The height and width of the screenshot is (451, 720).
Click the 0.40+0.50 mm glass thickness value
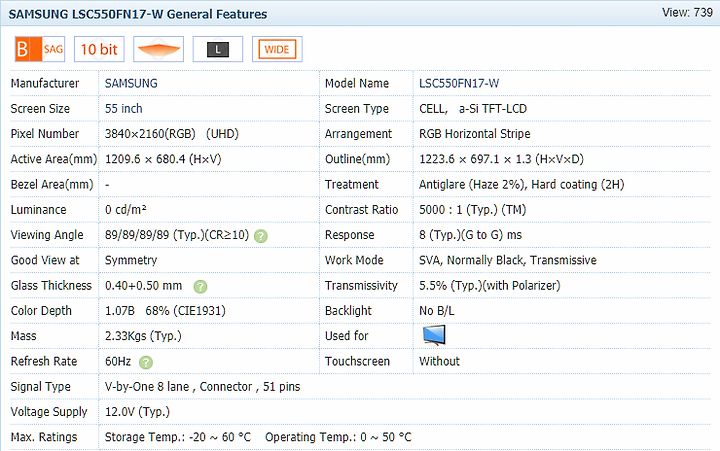(143, 285)
